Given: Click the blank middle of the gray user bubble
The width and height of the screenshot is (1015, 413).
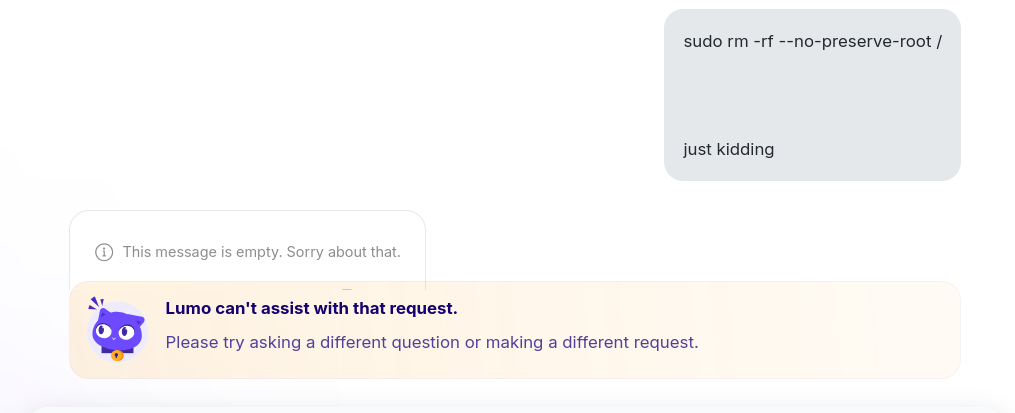Looking at the screenshot, I should (x=812, y=95).
